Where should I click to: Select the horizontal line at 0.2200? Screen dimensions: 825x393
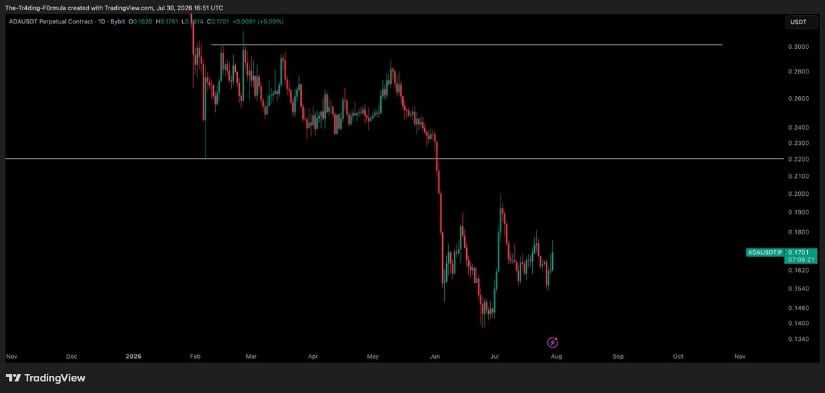(x=395, y=158)
